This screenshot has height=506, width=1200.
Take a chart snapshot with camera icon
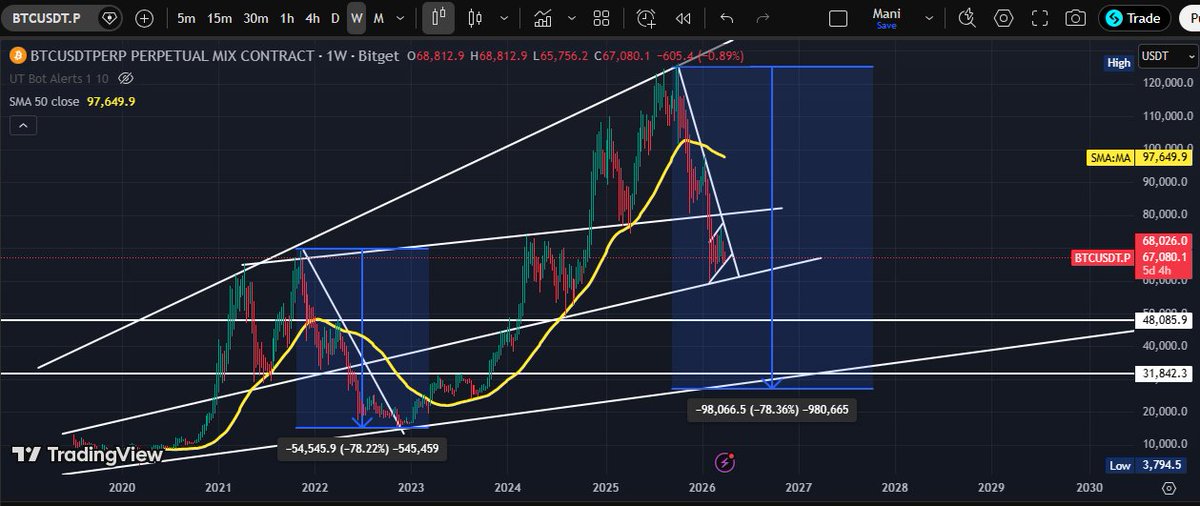point(1075,18)
